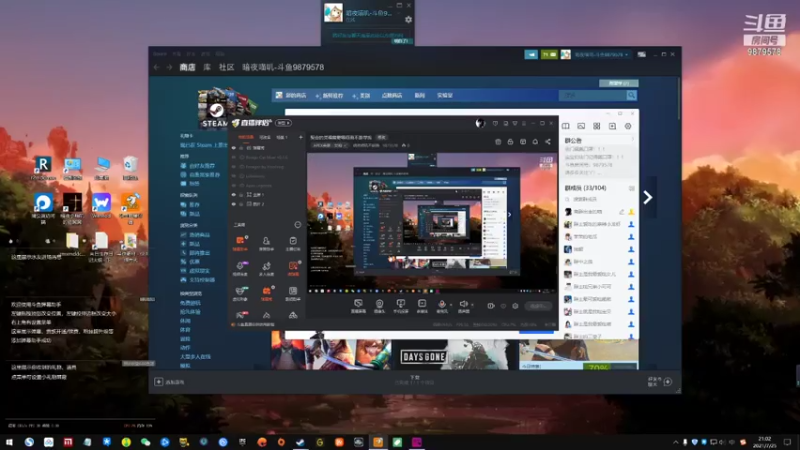Click the search box in the group member list
This screenshot has width=800, height=450.
pyautogui.click(x=597, y=199)
